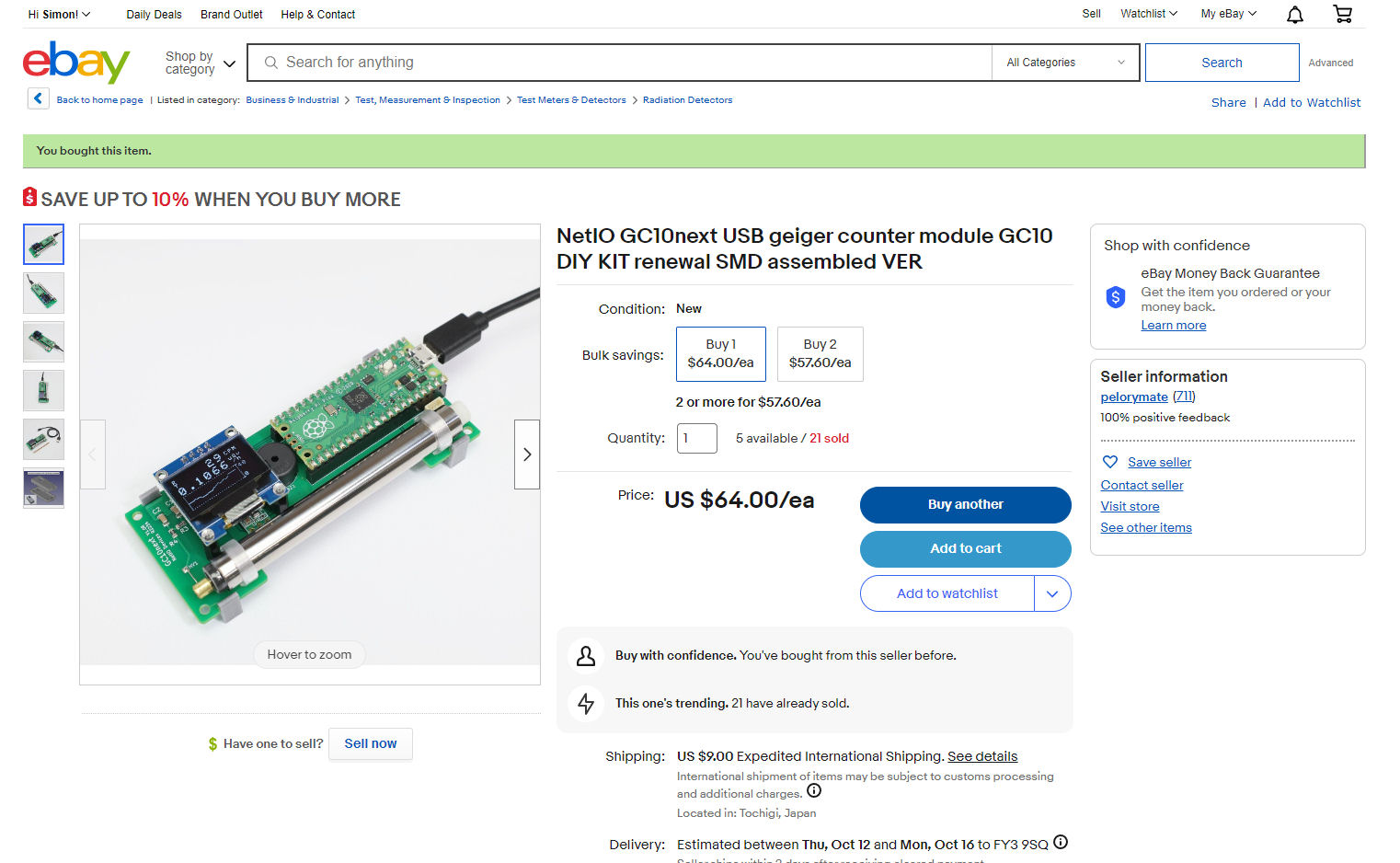The height and width of the screenshot is (863, 1400).
Task: Open Daily Deals in top navigation
Action: tap(154, 15)
